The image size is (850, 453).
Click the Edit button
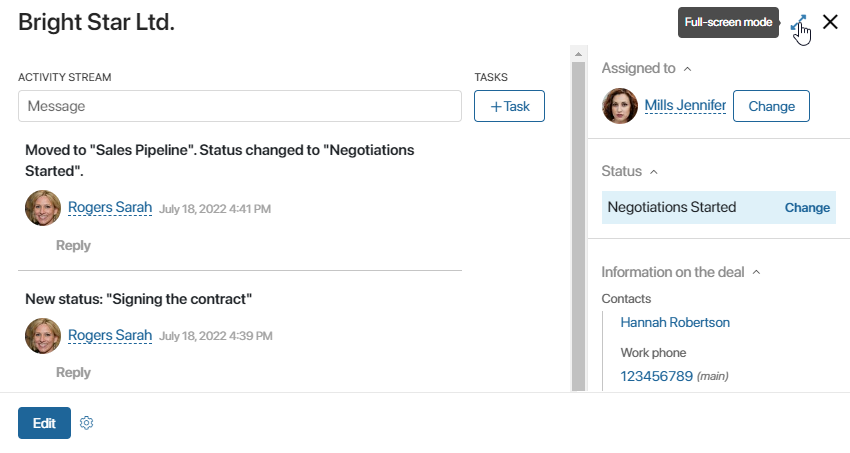pyautogui.click(x=44, y=423)
